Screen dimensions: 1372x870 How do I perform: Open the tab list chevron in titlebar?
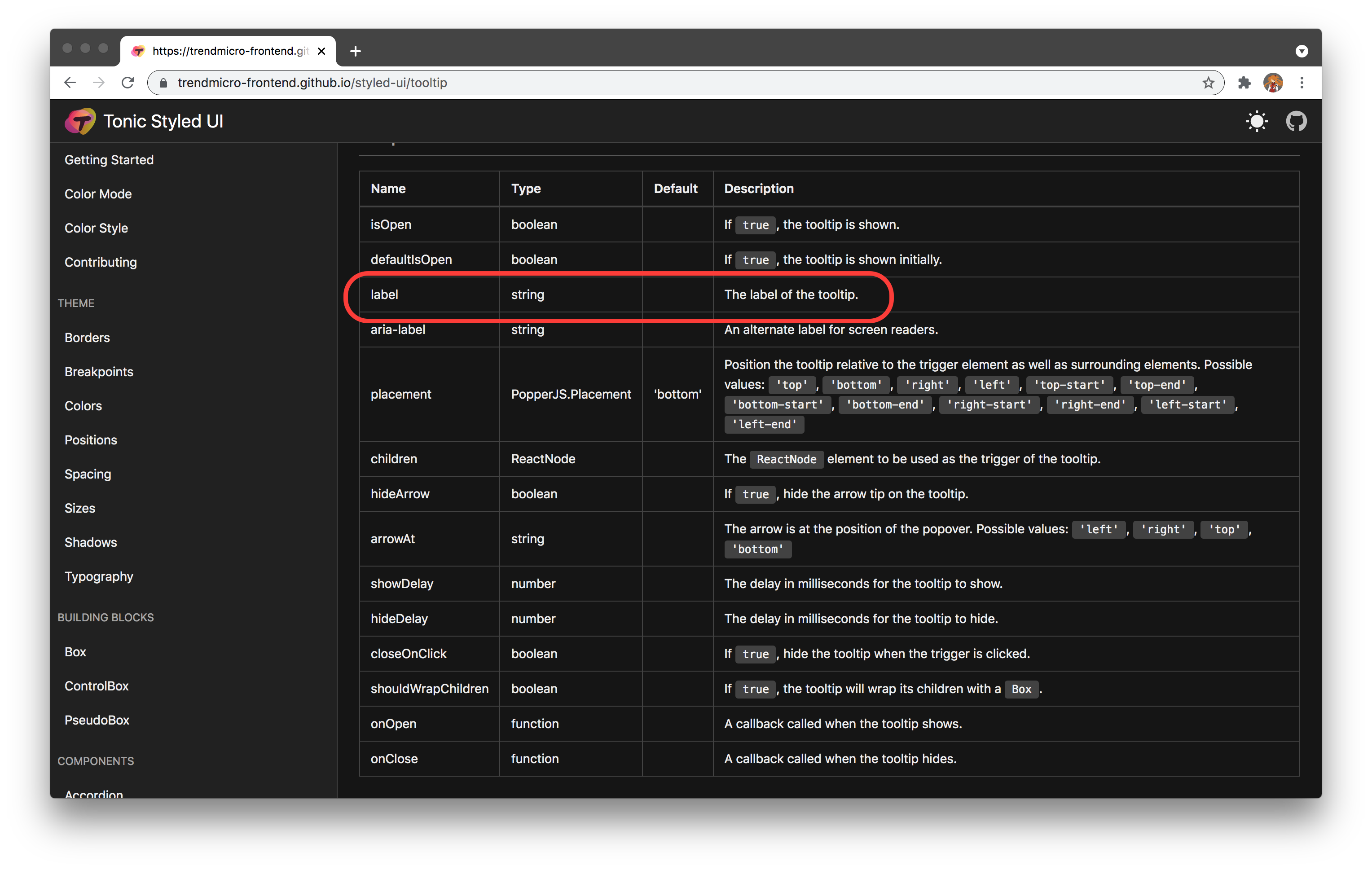coord(1302,51)
